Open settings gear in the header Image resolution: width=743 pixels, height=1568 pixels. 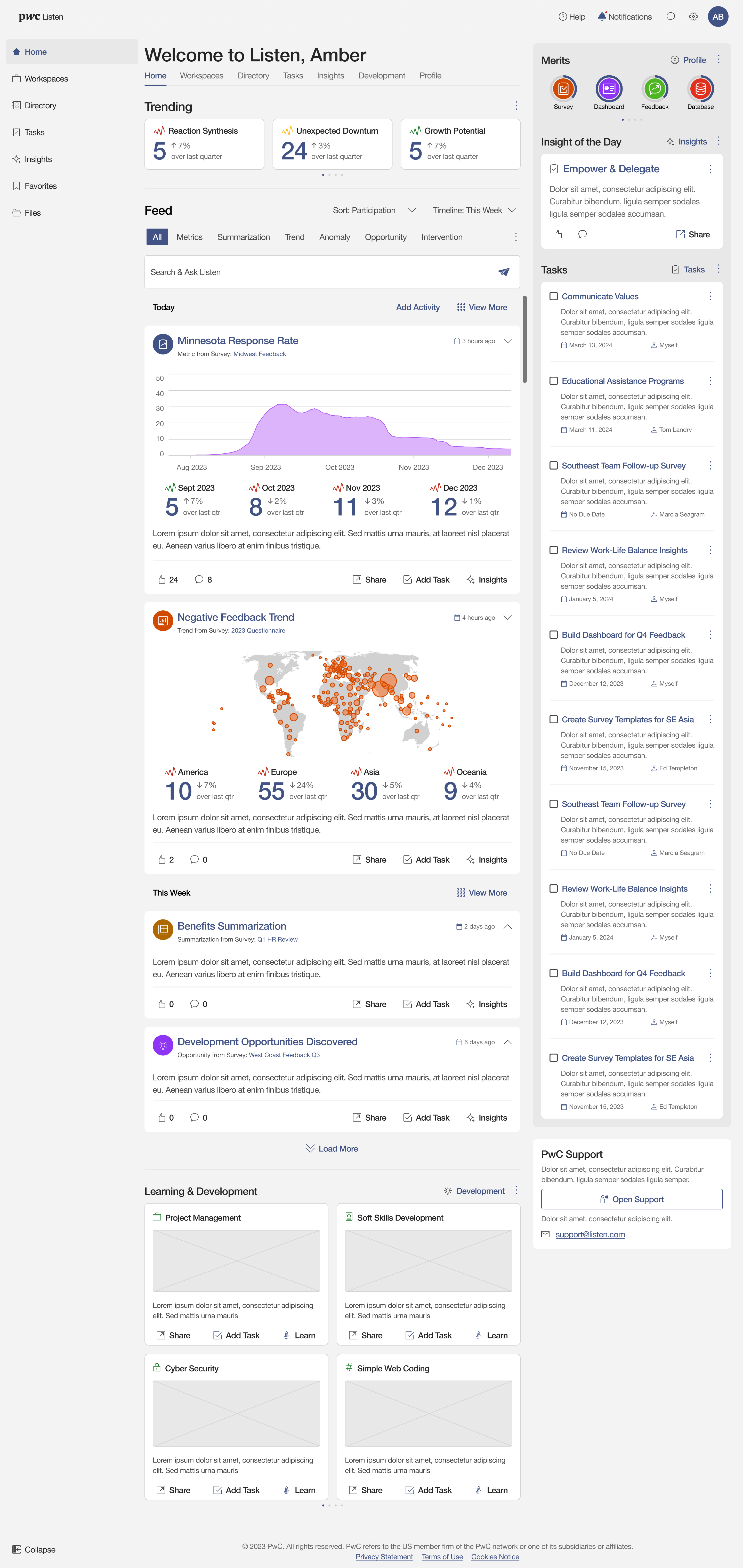coord(693,17)
